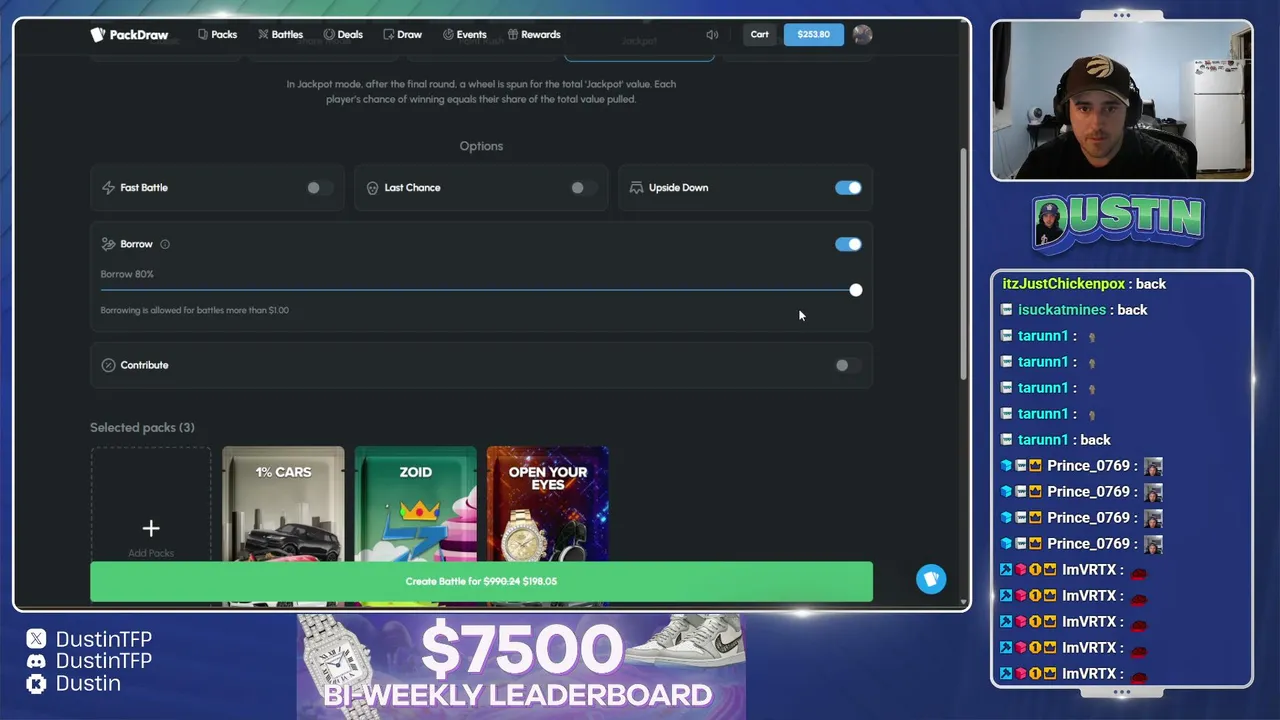Click the page vertical scrollbar
Image resolution: width=1280 pixels, height=720 pixels.
964,262
